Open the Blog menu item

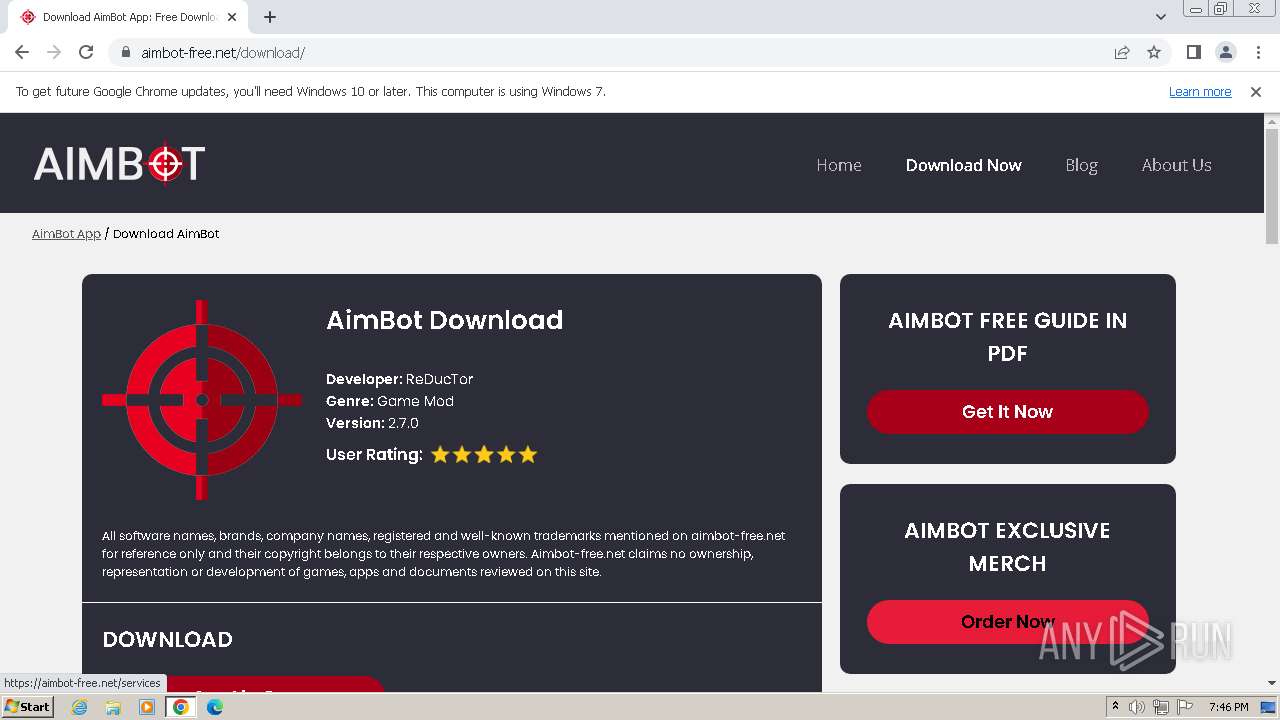(1081, 165)
